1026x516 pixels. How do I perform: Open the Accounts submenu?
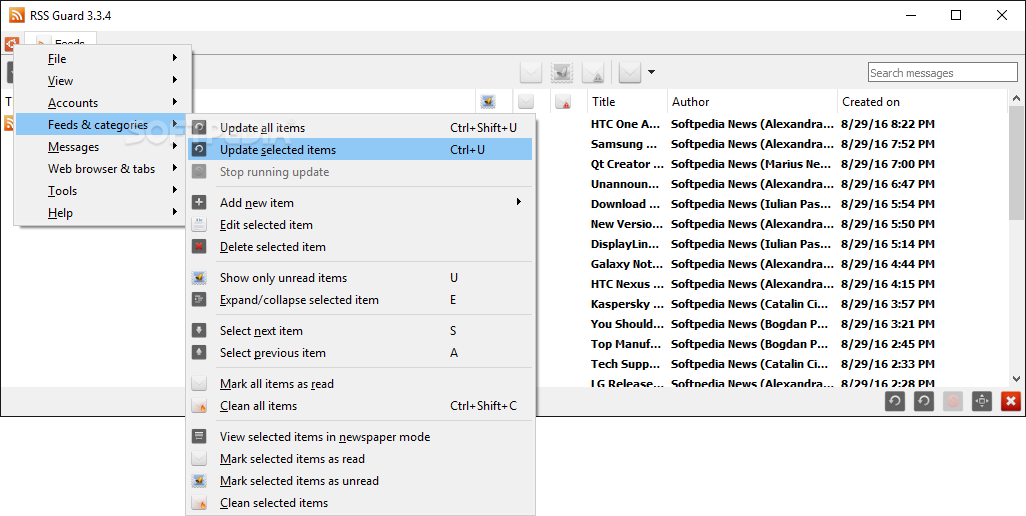click(x=103, y=103)
